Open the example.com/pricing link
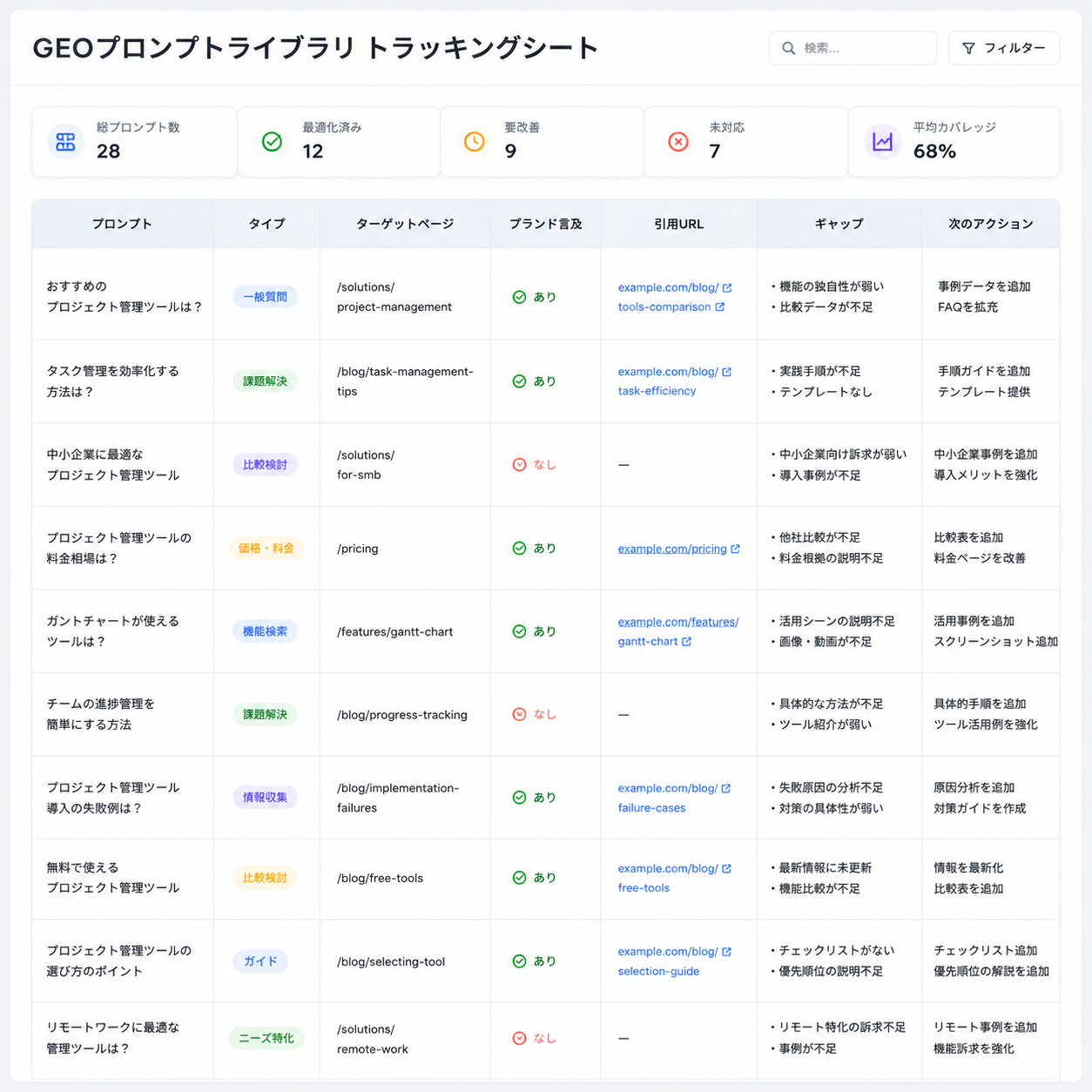The image size is (1092, 1092). pyautogui.click(x=672, y=549)
